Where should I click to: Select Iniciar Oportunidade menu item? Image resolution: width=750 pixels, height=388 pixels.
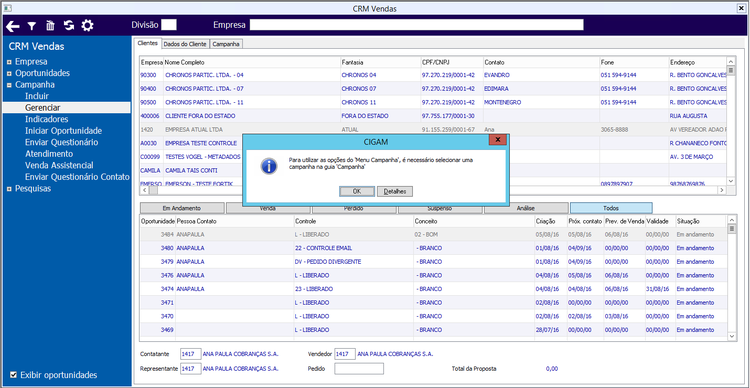click(x=64, y=131)
